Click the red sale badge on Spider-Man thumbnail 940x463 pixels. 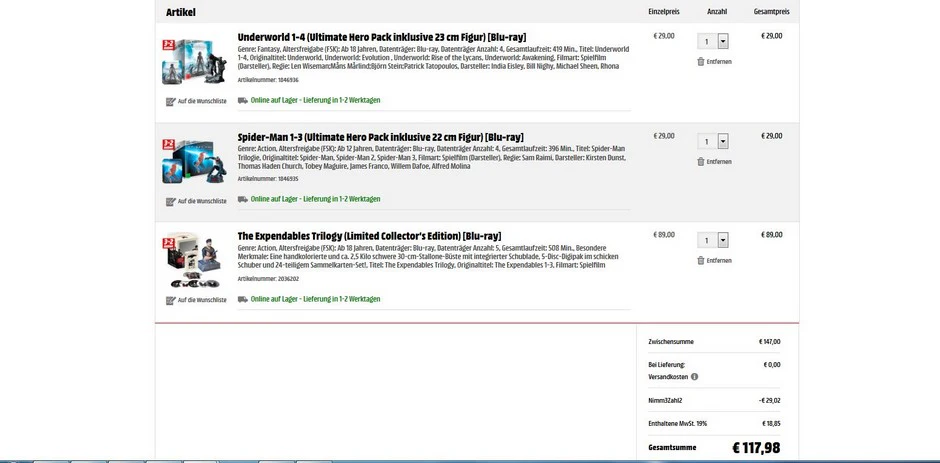pos(168,145)
